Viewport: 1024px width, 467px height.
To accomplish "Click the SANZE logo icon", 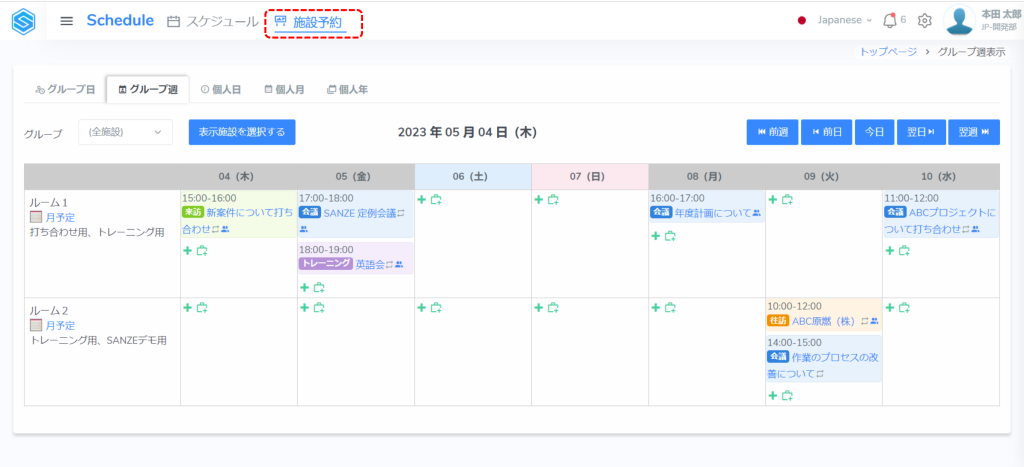I will [23, 21].
